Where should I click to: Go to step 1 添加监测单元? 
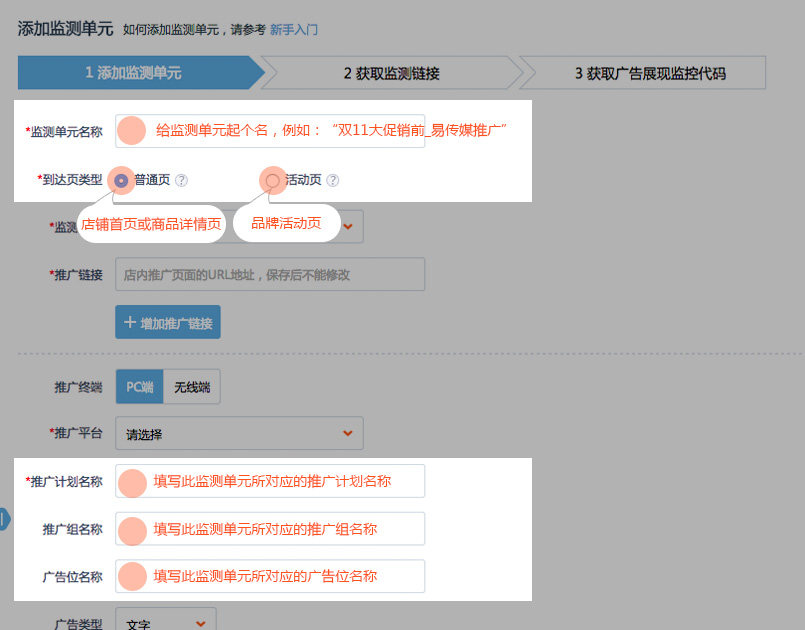(x=134, y=73)
